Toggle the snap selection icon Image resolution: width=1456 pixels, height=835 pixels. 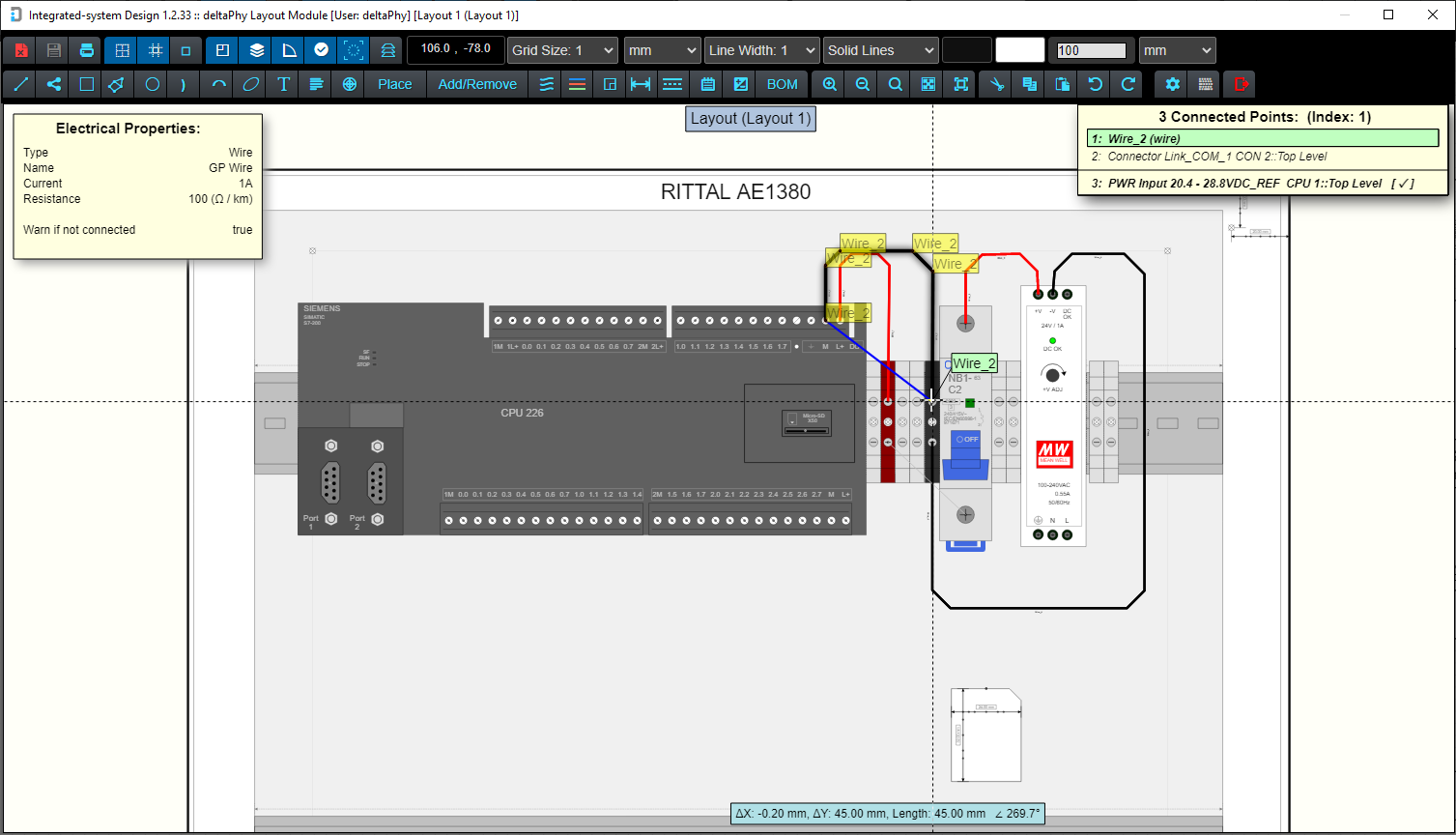(353, 49)
